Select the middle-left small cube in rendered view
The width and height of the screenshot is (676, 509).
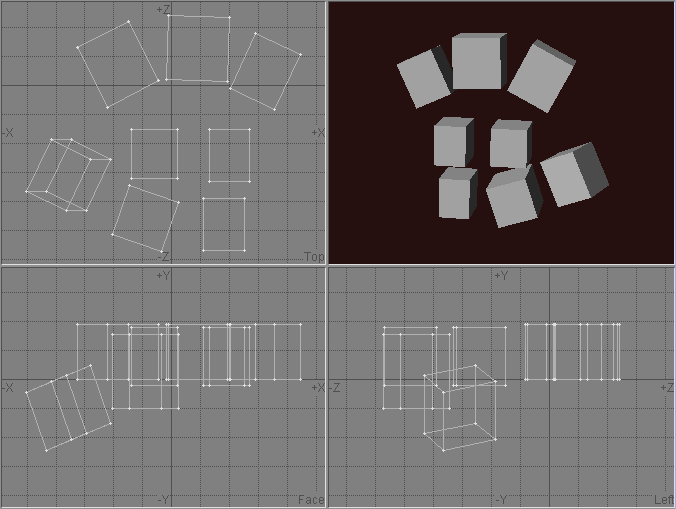point(454,142)
